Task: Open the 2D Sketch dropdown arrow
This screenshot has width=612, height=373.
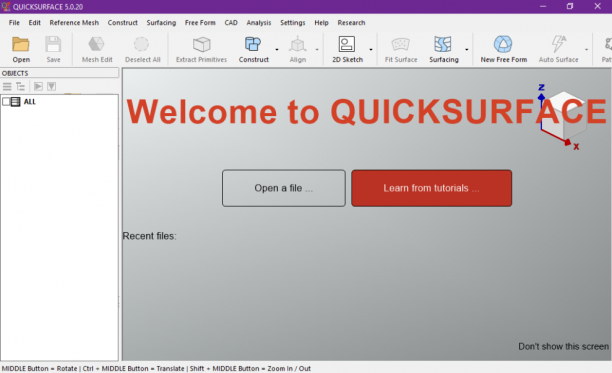Action: pos(371,50)
